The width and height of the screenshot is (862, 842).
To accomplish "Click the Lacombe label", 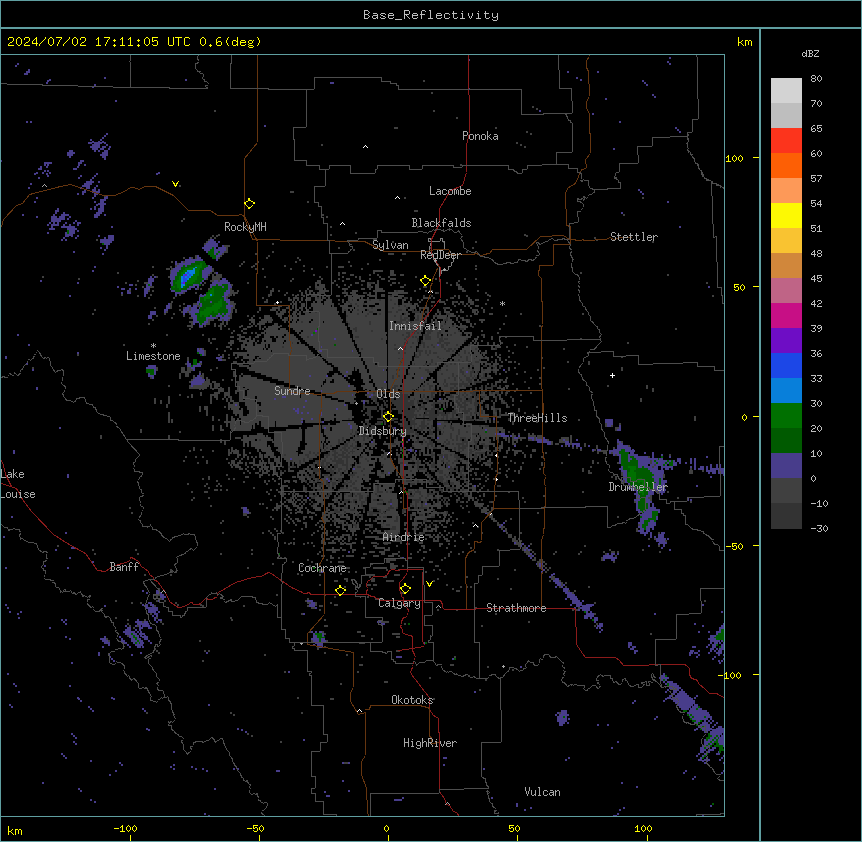I will 450,191.
